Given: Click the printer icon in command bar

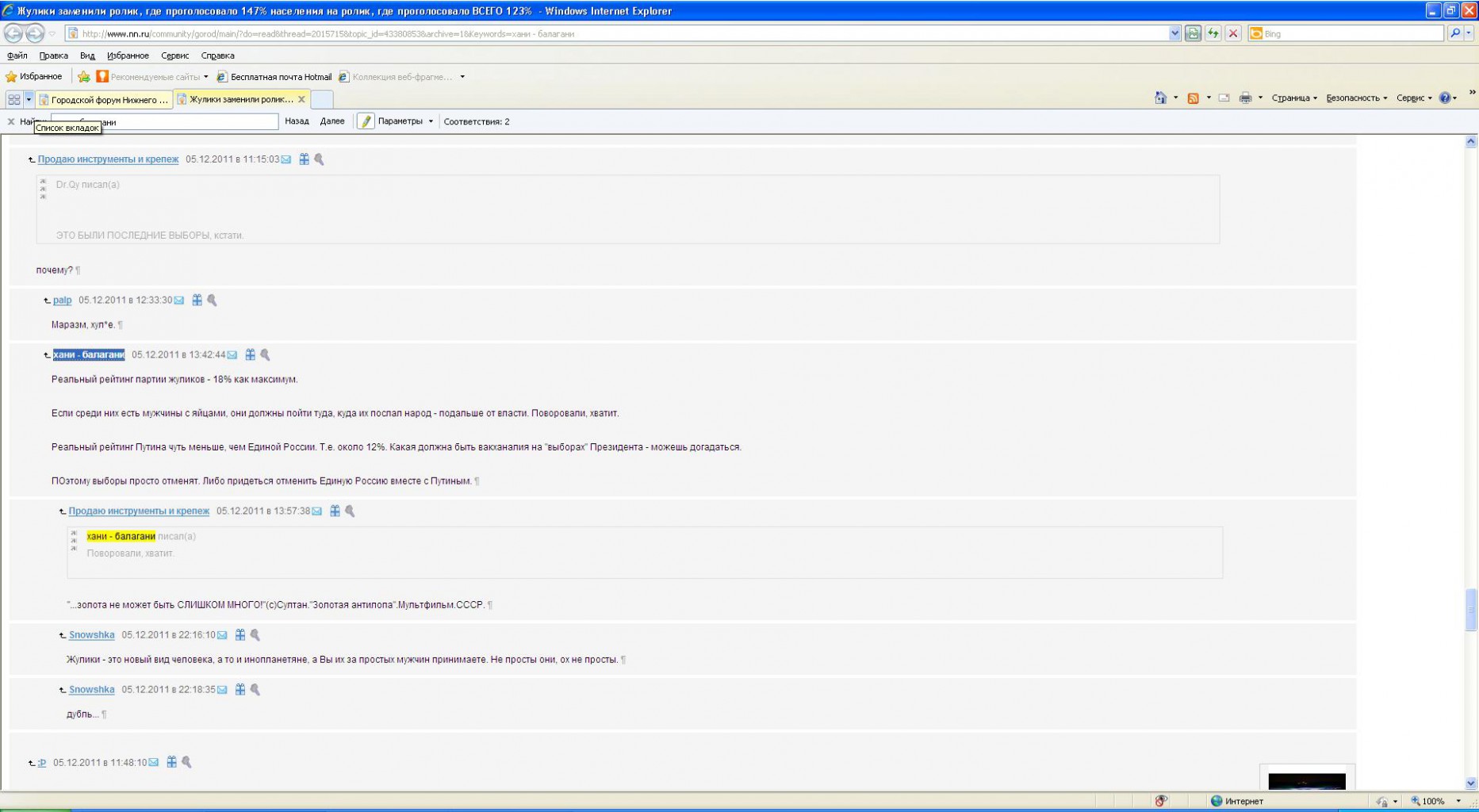Looking at the screenshot, I should click(x=1245, y=98).
